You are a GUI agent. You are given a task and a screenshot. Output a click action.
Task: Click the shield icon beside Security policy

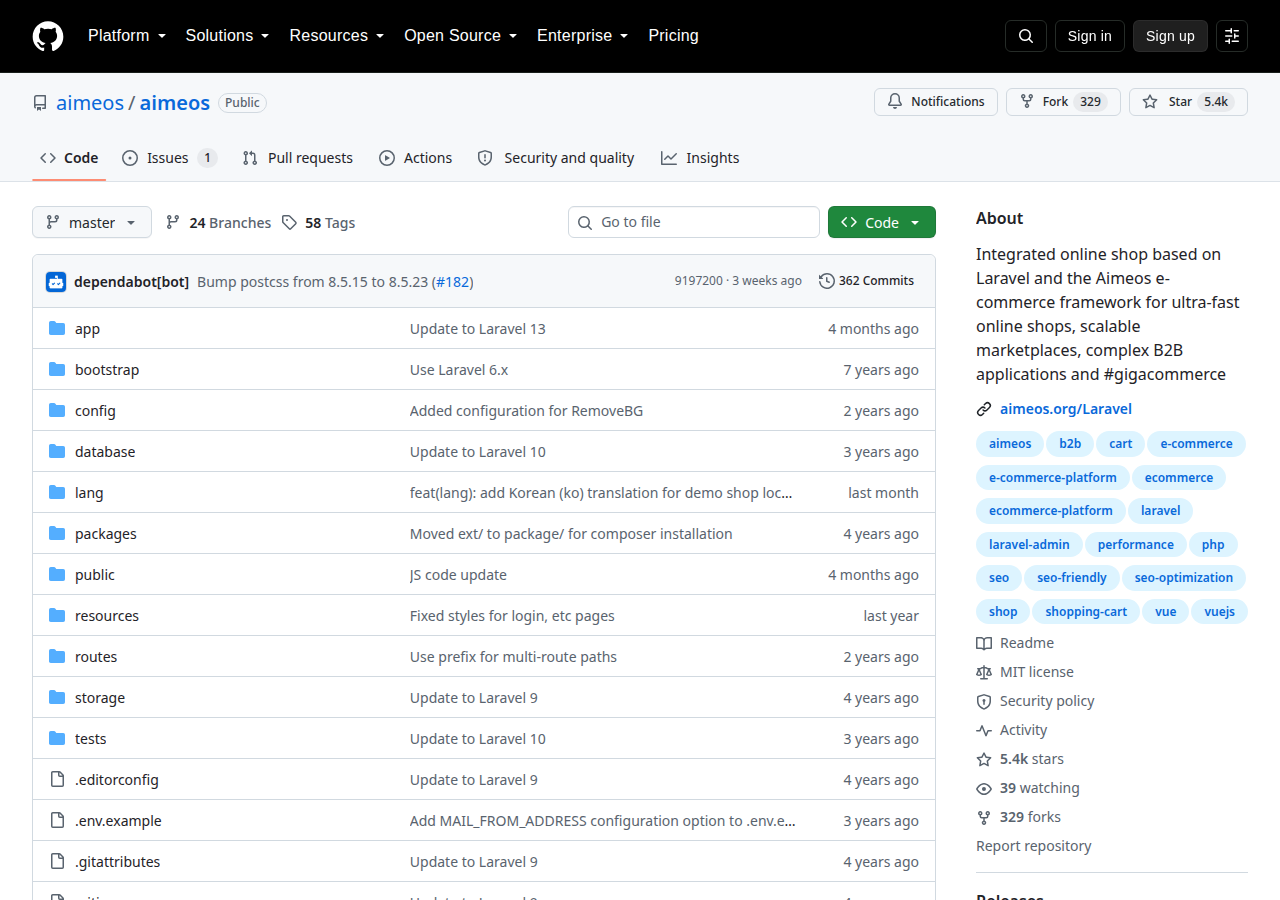[x=984, y=701]
